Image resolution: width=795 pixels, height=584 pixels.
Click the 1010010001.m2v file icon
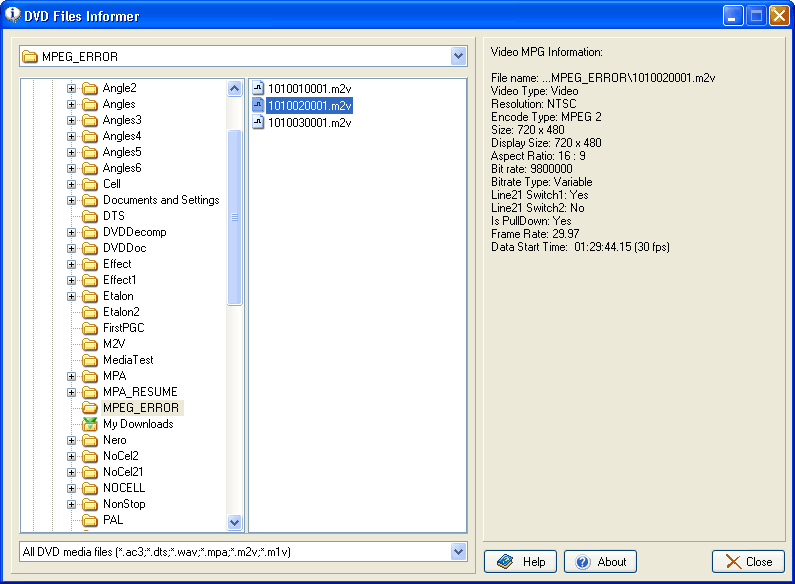click(258, 88)
